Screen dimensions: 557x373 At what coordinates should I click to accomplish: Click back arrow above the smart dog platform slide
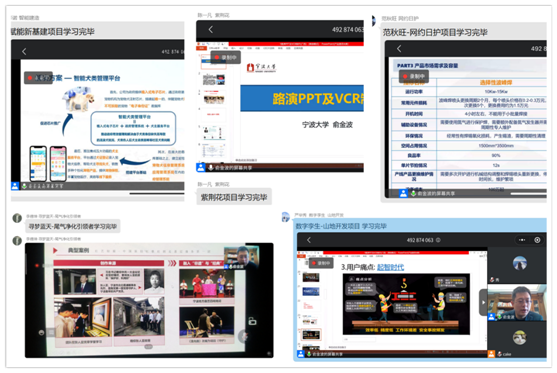point(24,52)
